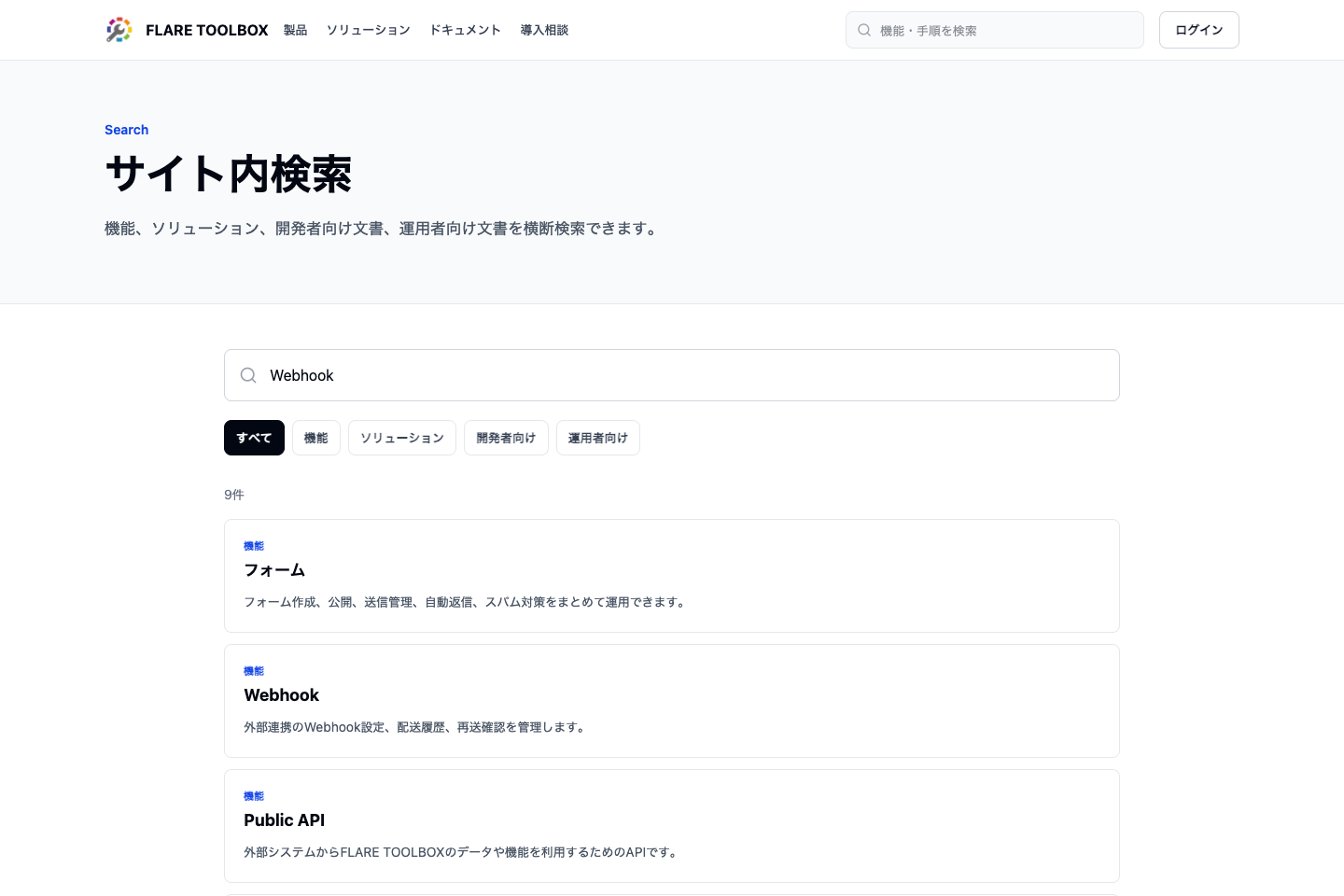Open the ソリューション navigation item
The width and height of the screenshot is (1344, 896).
pos(368,30)
